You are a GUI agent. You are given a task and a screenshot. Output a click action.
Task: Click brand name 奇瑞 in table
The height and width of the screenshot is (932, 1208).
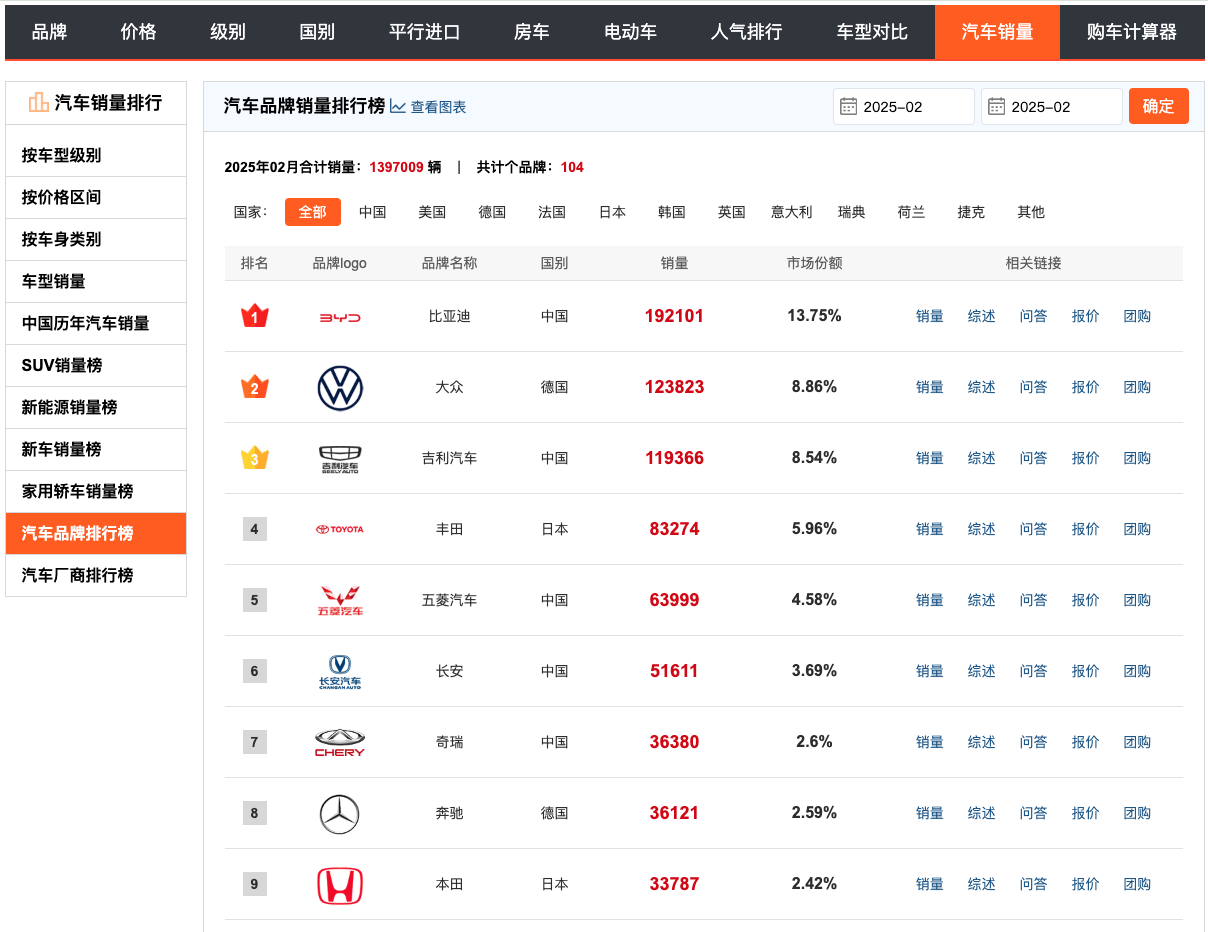[450, 742]
